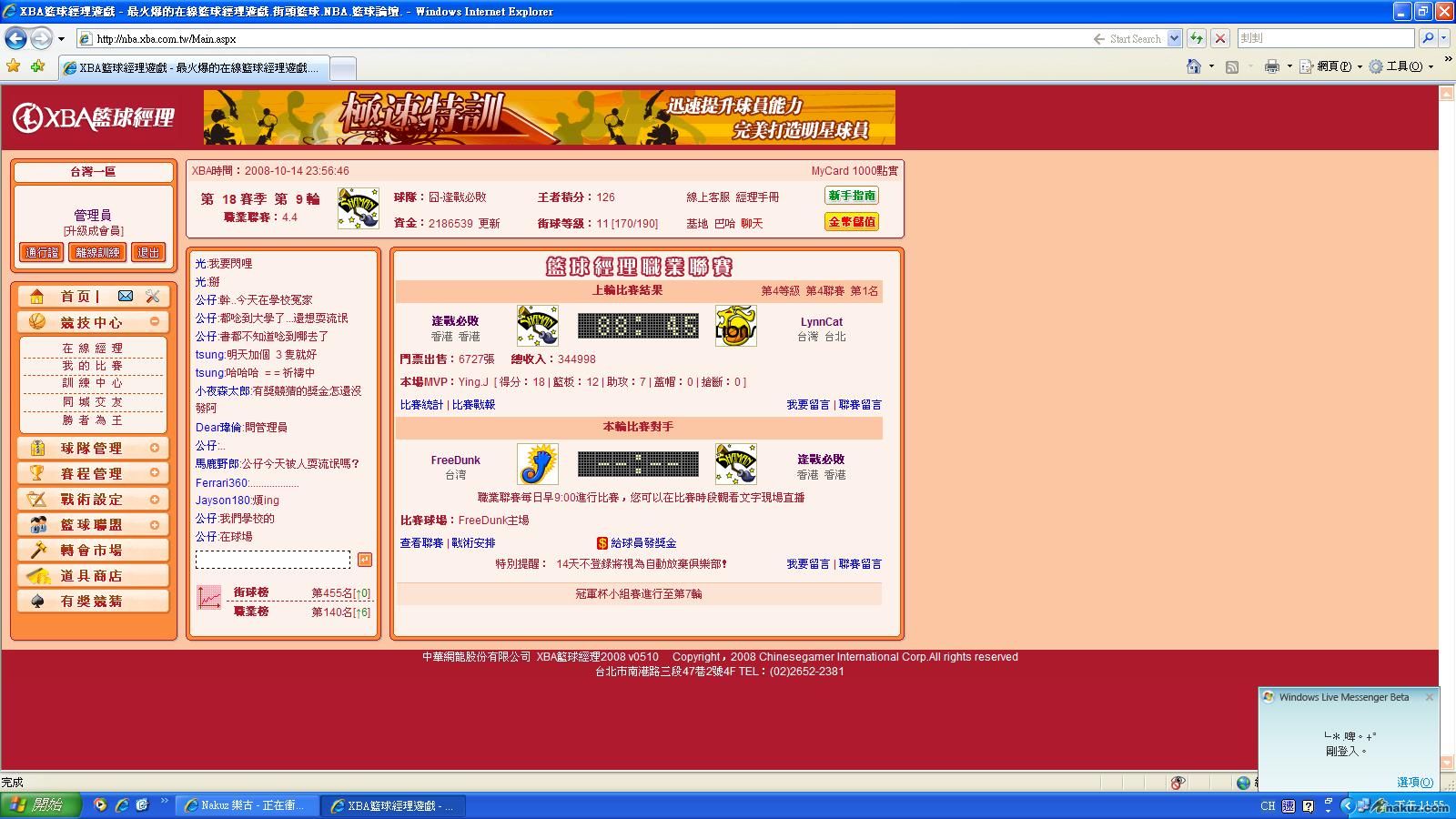Screen dimensions: 1456x819
Task: Click the chat message input box
Action: tap(273, 559)
